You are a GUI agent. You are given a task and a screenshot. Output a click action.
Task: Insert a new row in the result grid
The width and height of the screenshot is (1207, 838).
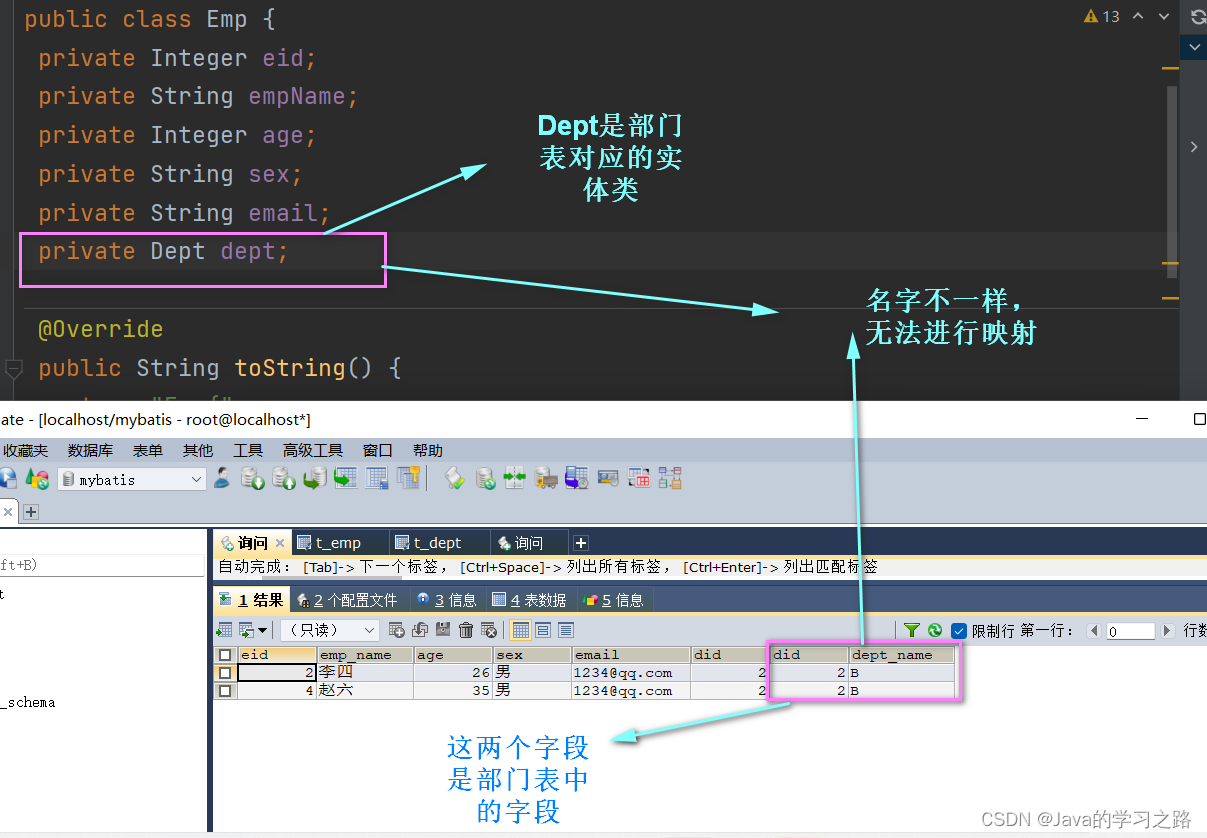point(398,630)
